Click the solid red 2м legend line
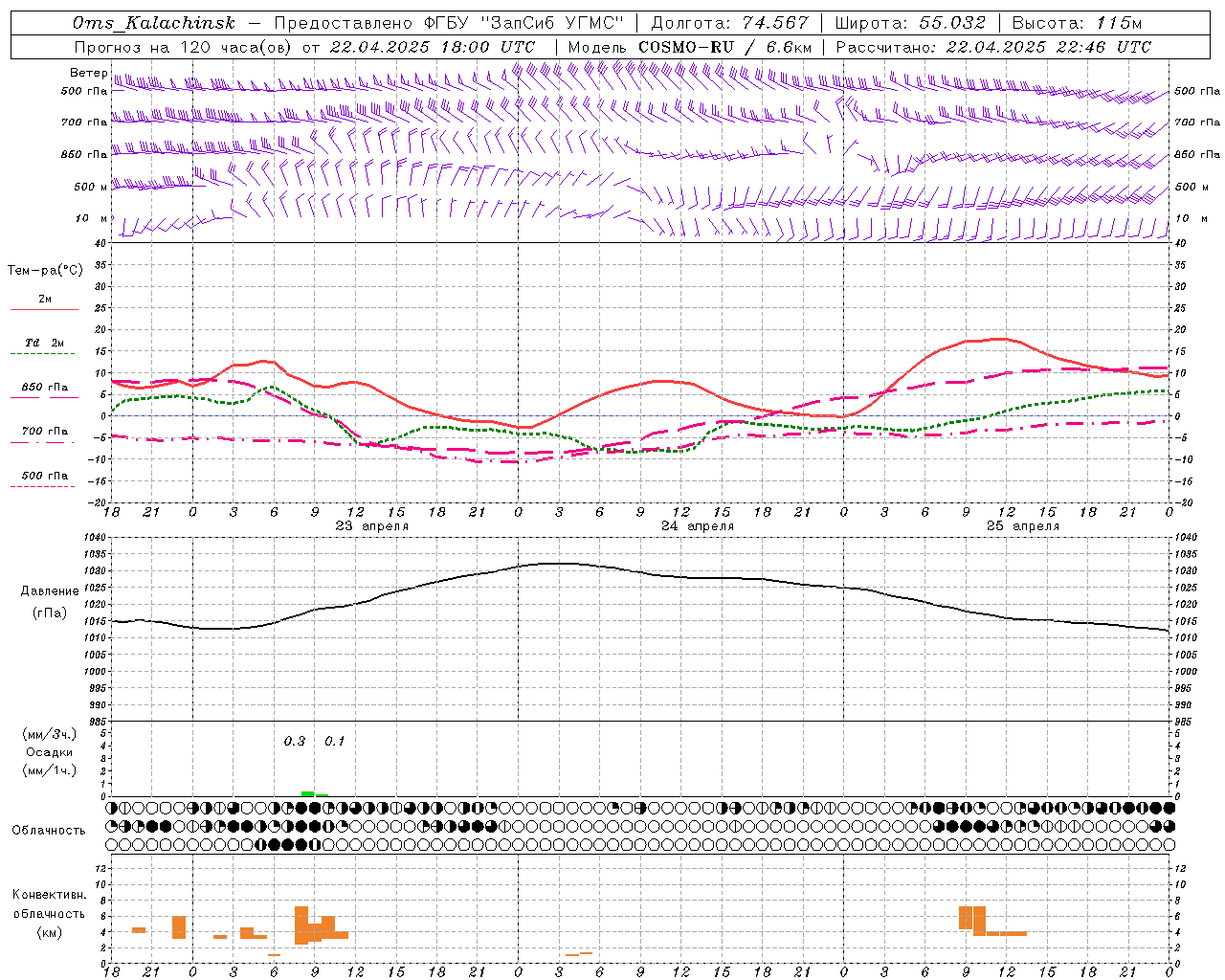Image resolution: width=1225 pixels, height=980 pixels. [44, 310]
